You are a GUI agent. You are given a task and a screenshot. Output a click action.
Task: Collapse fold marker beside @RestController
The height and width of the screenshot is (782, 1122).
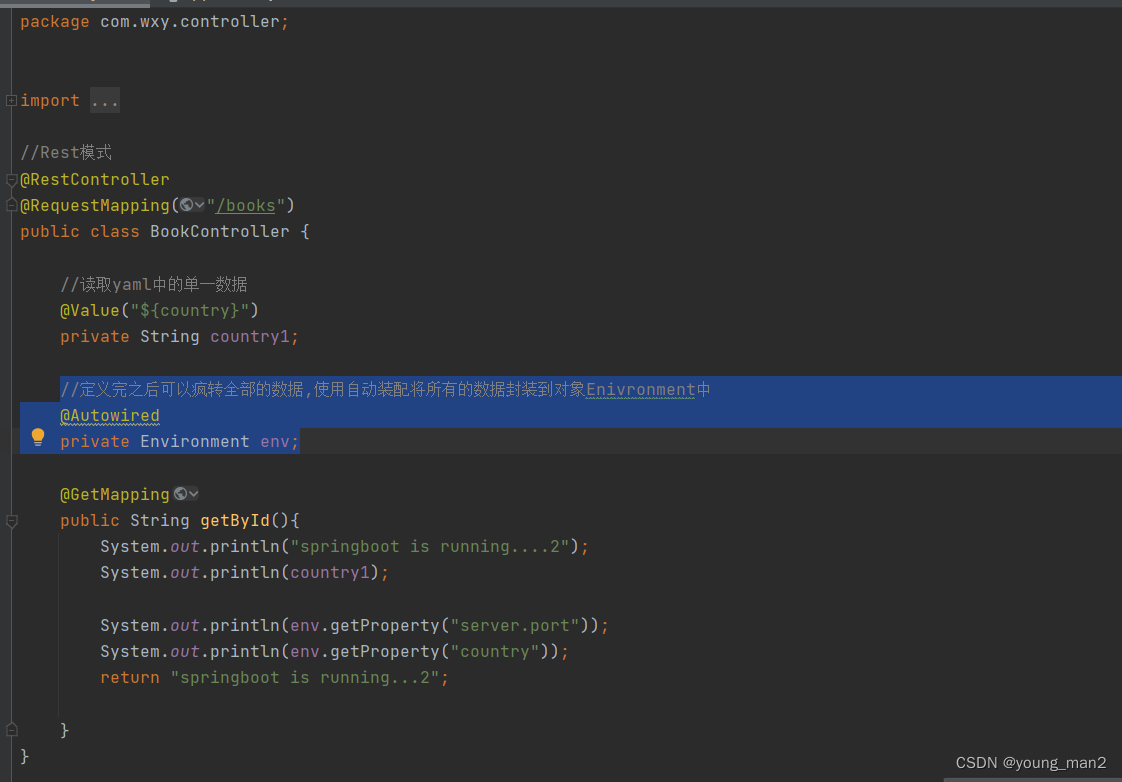pos(11,180)
